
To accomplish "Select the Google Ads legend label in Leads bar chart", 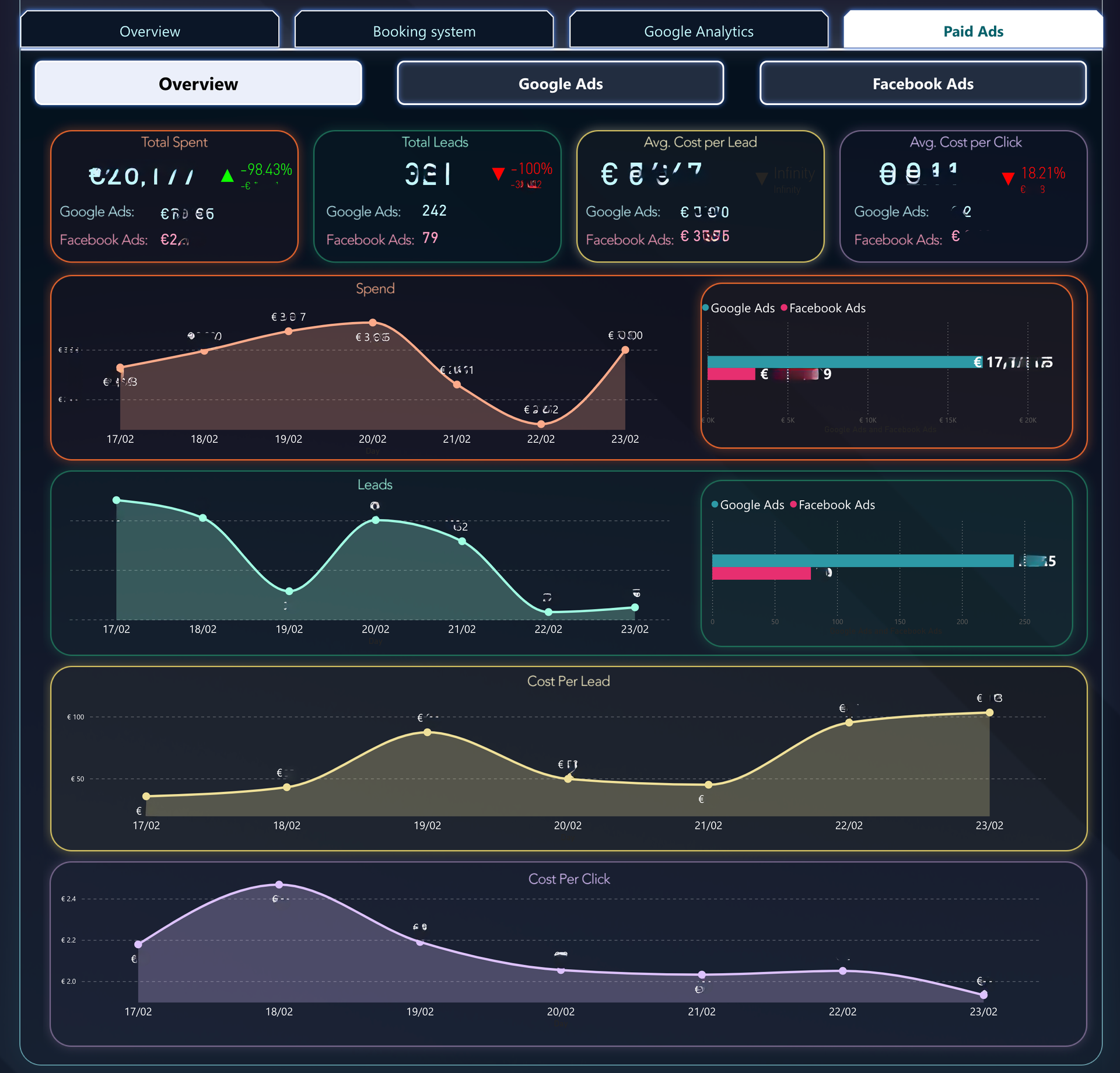I will click(752, 505).
